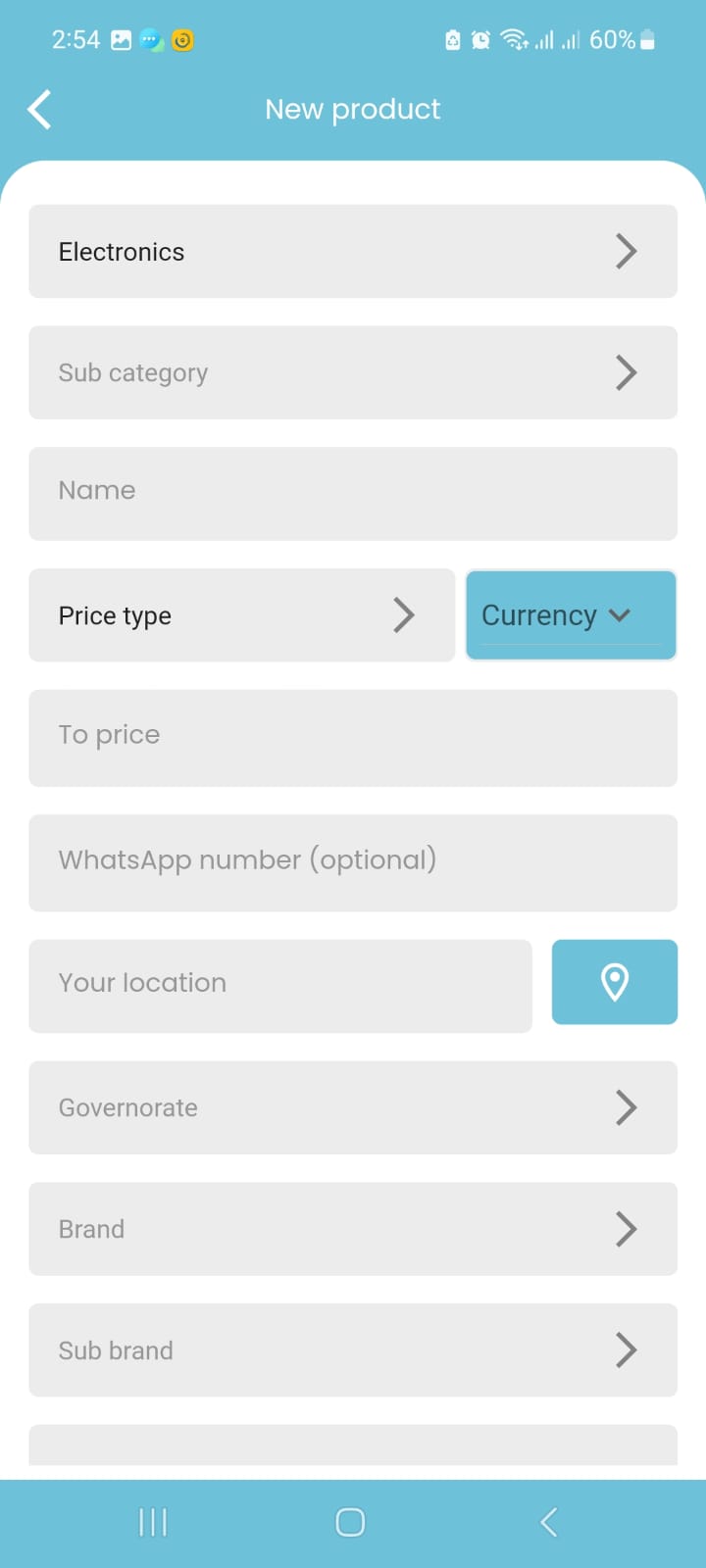Viewport: 706px width, 1568px height.
Task: Expand the Sub category list
Action: pos(353,372)
